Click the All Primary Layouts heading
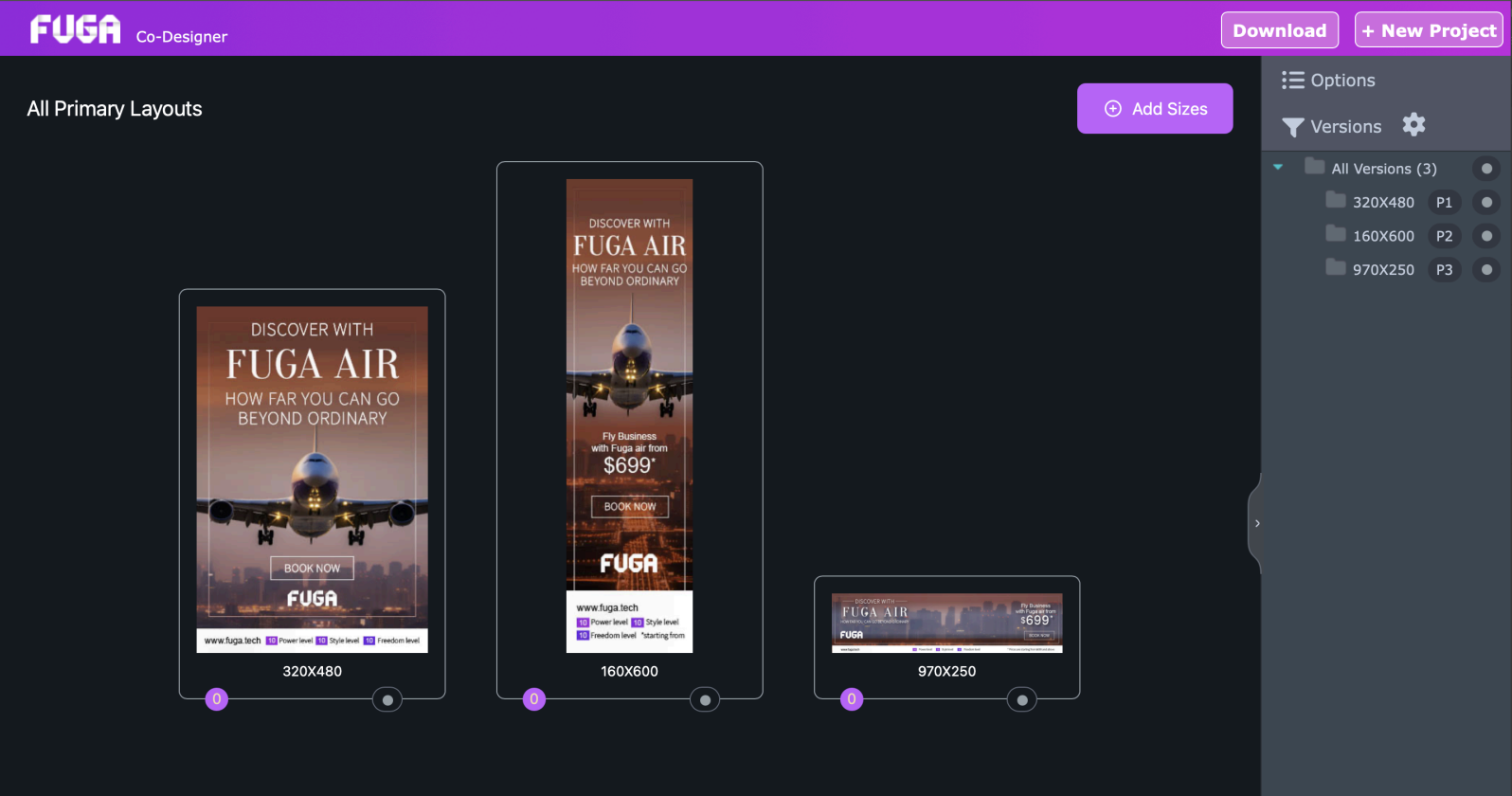Image resolution: width=1512 pixels, height=796 pixels. click(115, 109)
